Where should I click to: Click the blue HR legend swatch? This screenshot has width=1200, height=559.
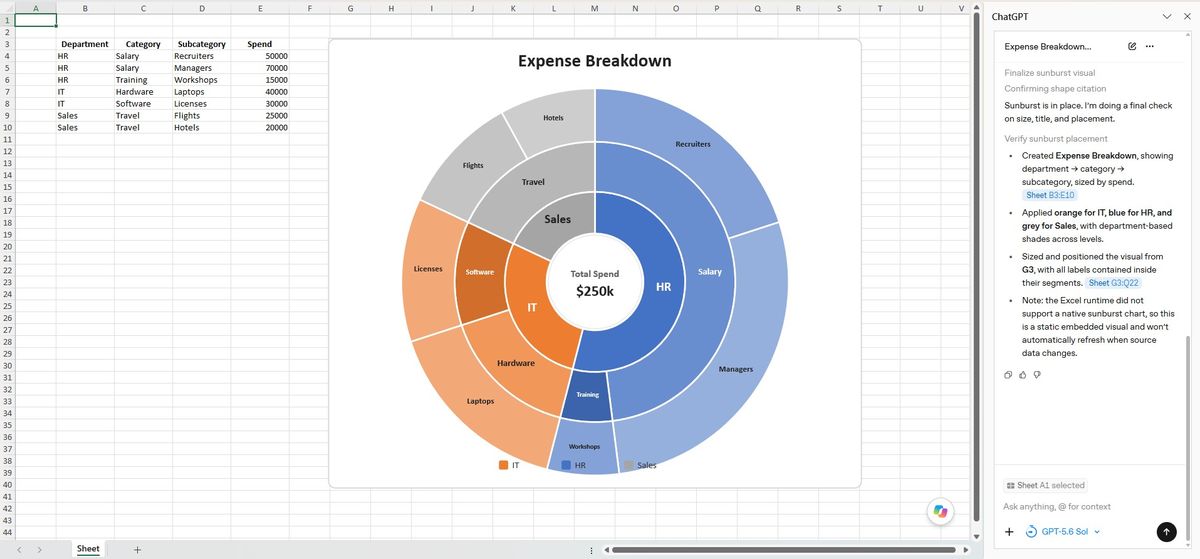[x=567, y=465]
